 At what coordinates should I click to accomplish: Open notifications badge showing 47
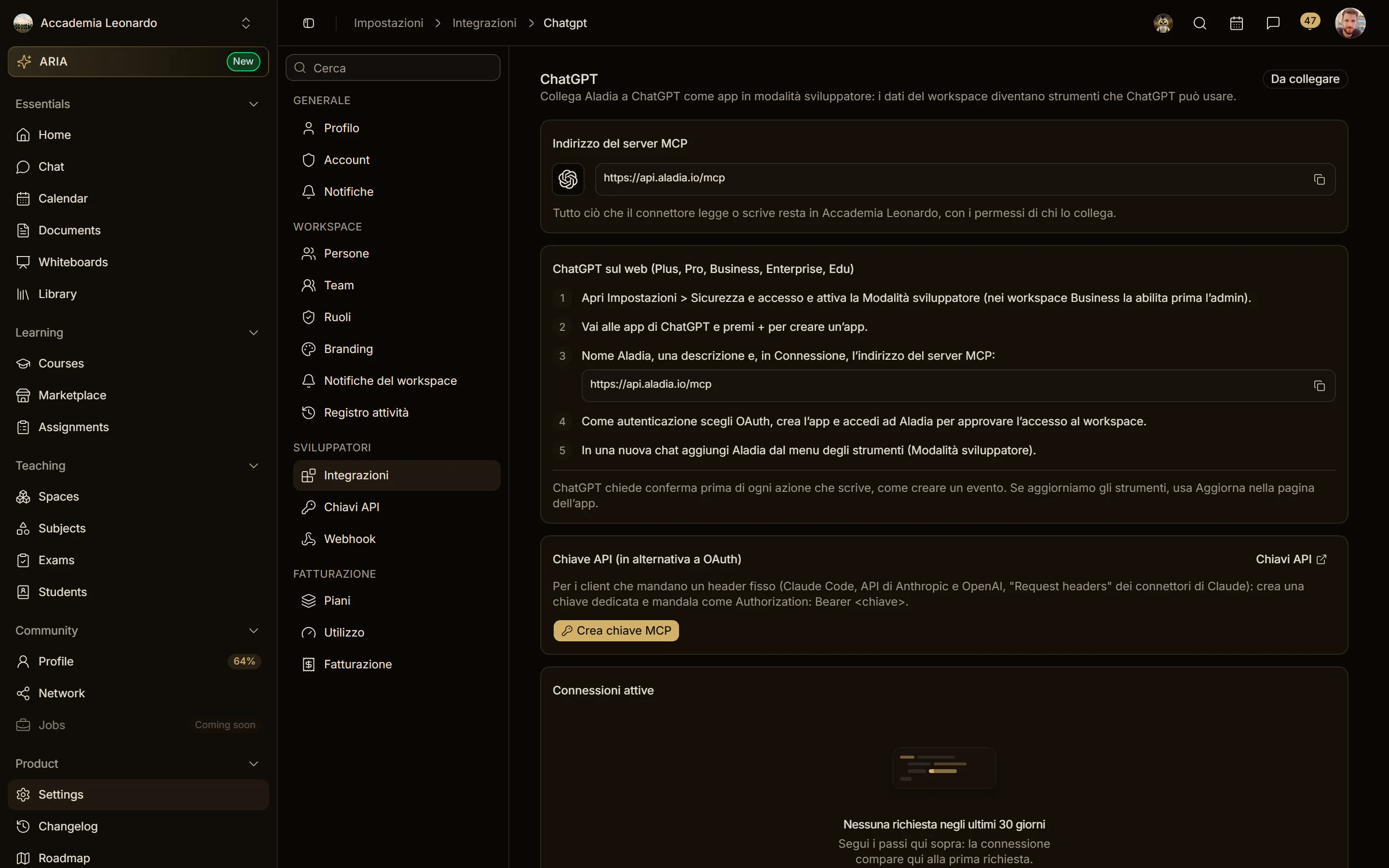1310,22
